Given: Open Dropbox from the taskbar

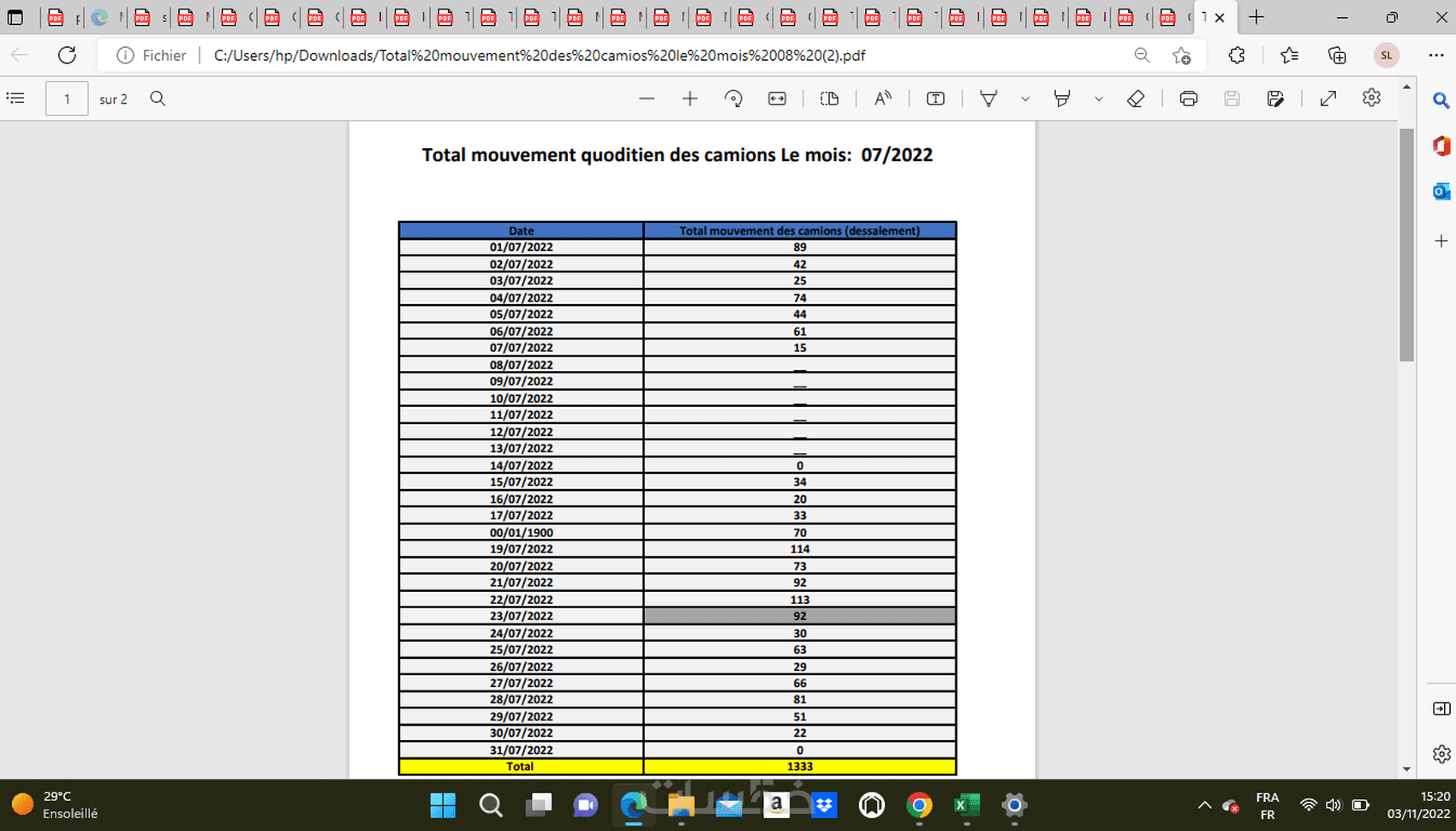Looking at the screenshot, I should (x=824, y=805).
